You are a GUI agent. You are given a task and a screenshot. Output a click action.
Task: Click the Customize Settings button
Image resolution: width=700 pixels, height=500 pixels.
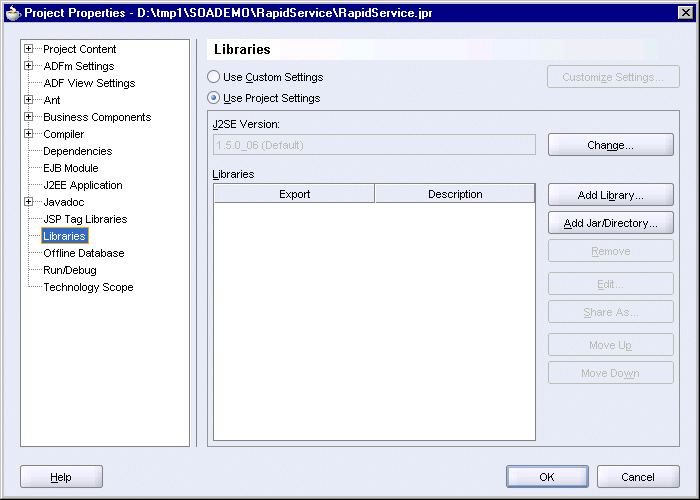pos(613,77)
